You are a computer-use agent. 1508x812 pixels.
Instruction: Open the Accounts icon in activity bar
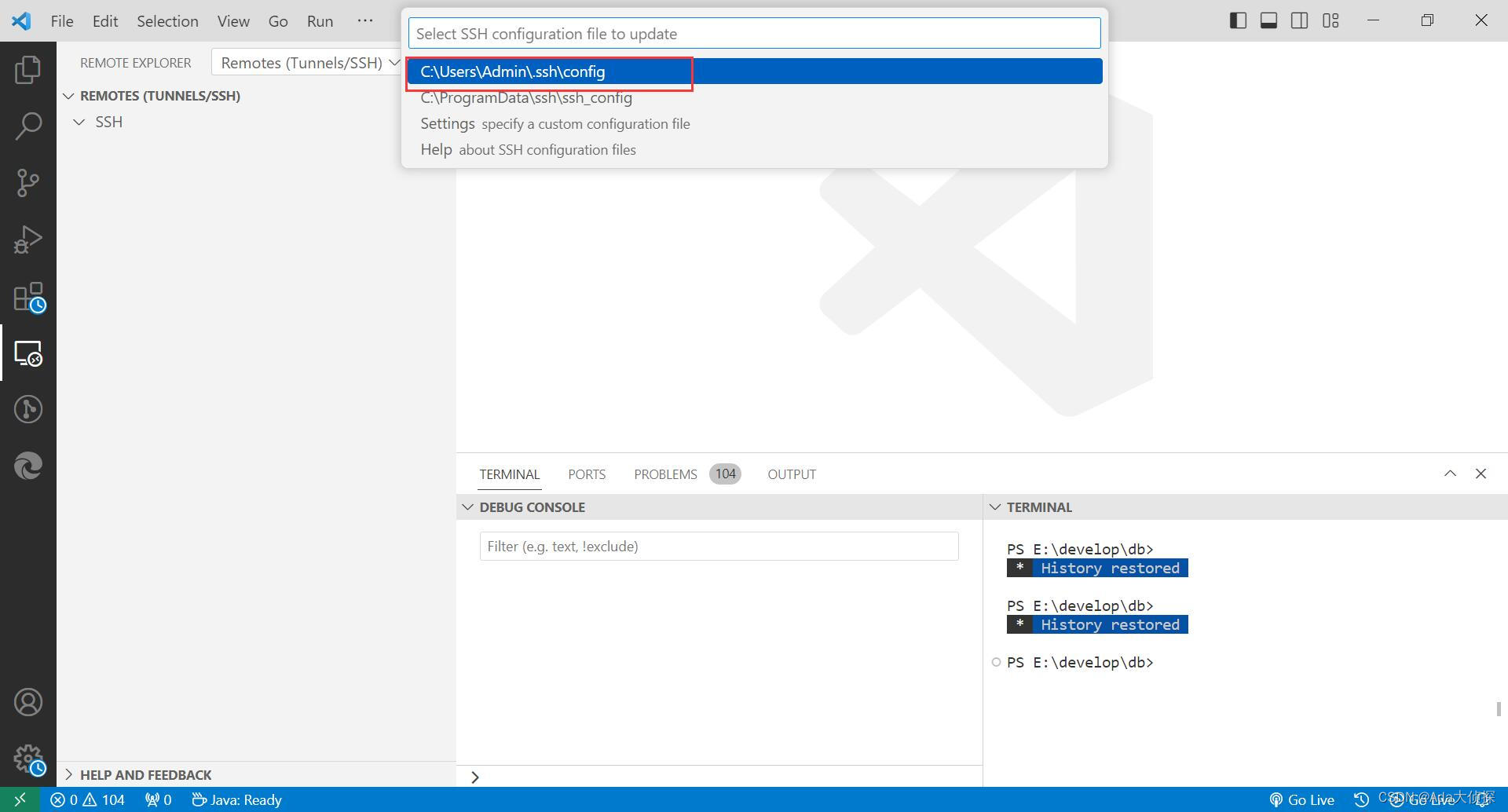[28, 702]
